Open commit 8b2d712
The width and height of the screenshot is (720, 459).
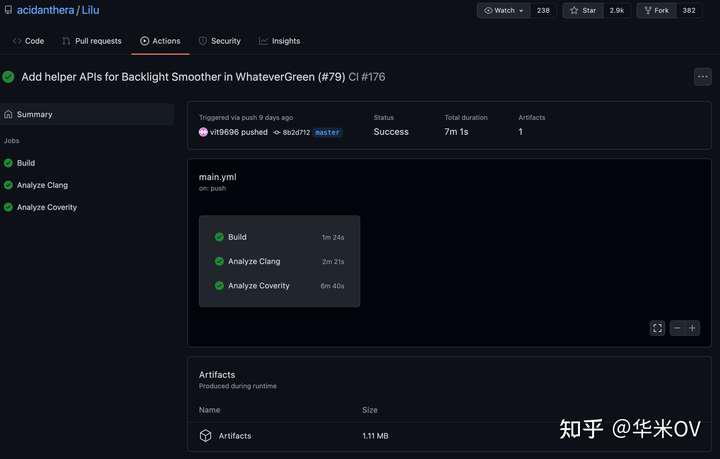pyautogui.click(x=296, y=132)
